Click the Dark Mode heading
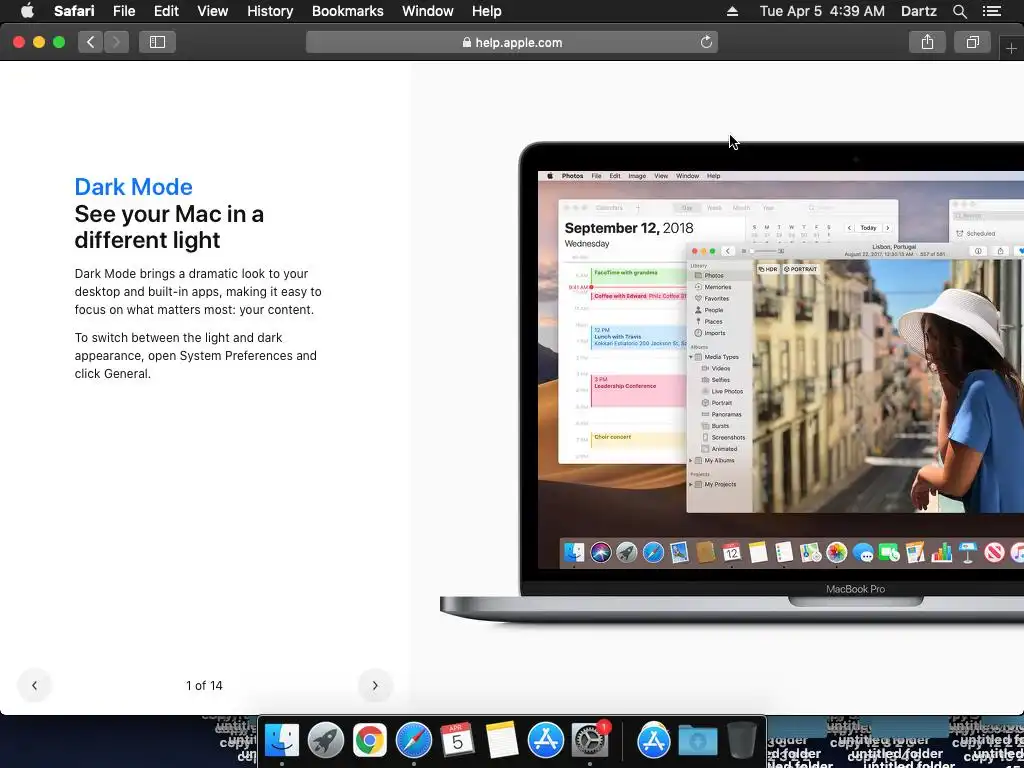The width and height of the screenshot is (1024, 768). point(133,187)
